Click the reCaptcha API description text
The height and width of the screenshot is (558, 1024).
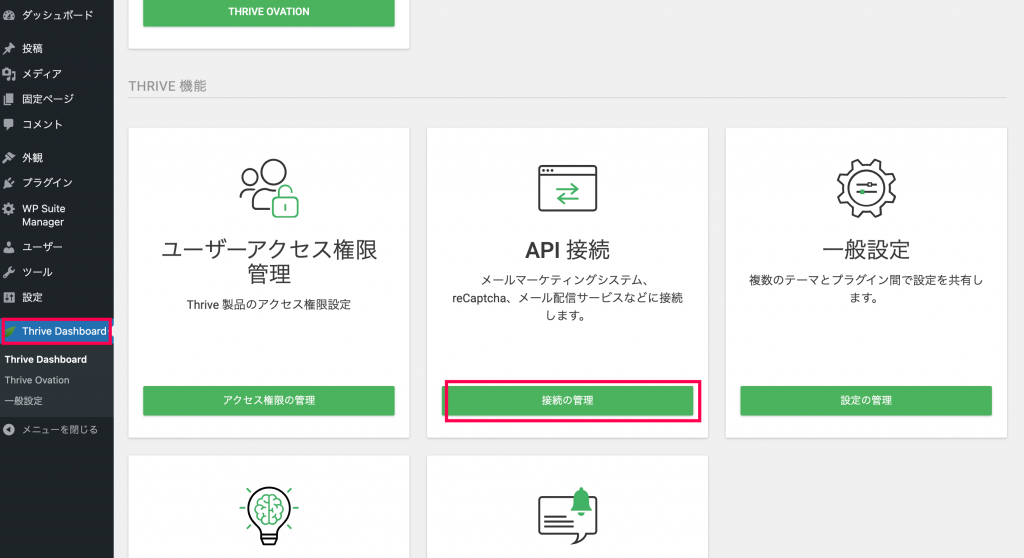click(568, 298)
